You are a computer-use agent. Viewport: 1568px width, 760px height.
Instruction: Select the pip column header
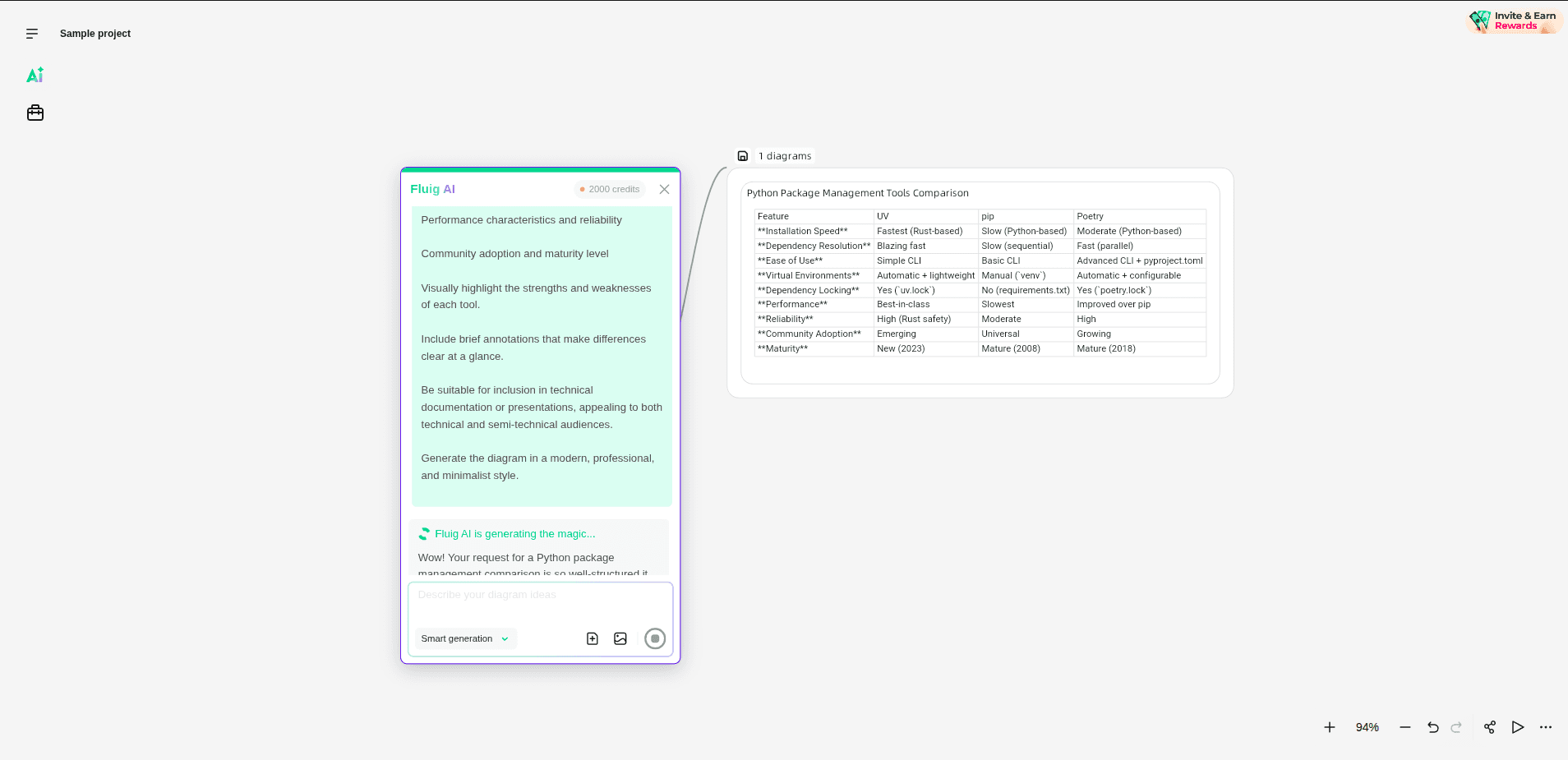point(1026,216)
